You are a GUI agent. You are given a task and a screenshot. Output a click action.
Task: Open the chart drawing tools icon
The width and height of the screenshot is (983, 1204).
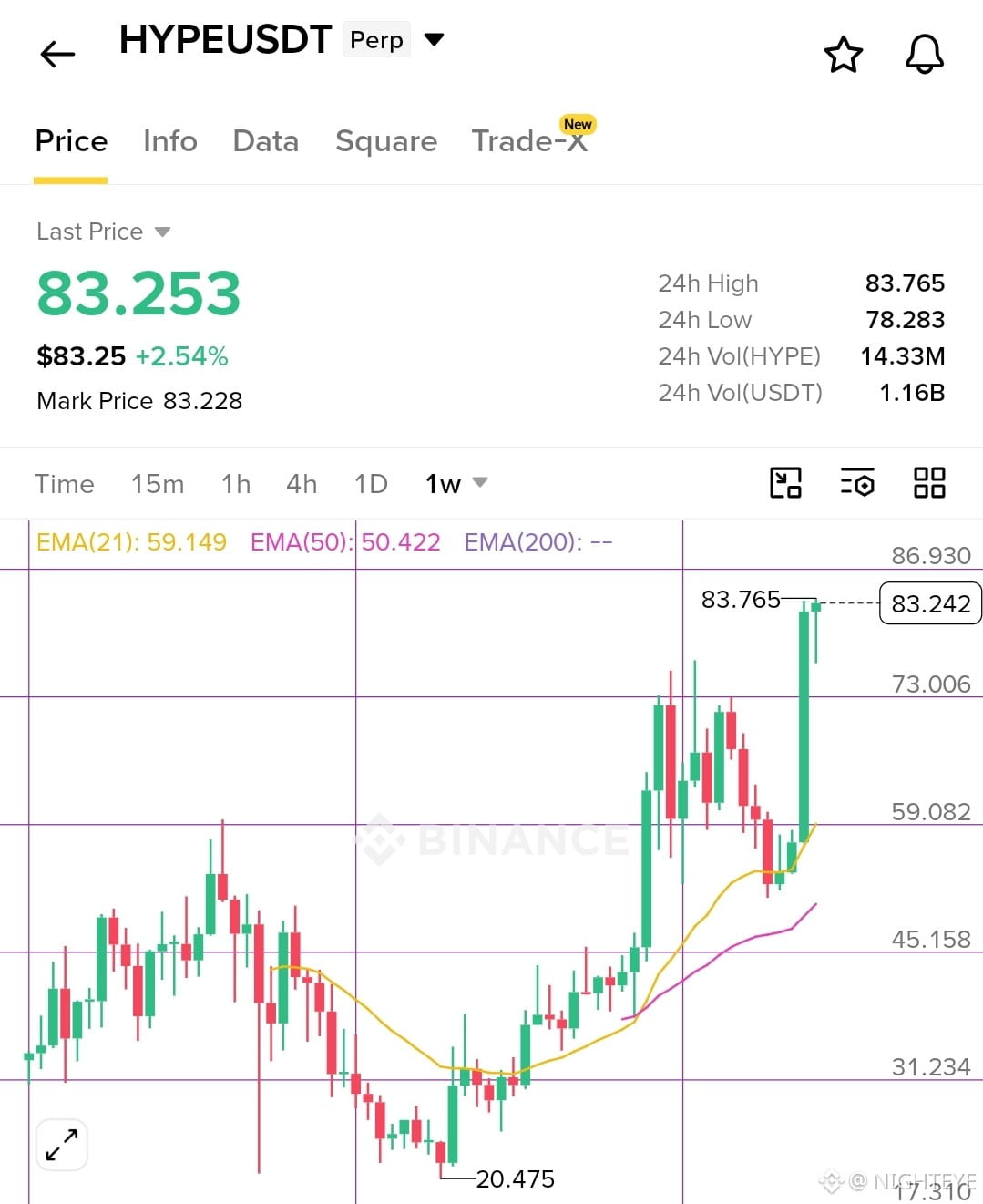[x=785, y=482]
